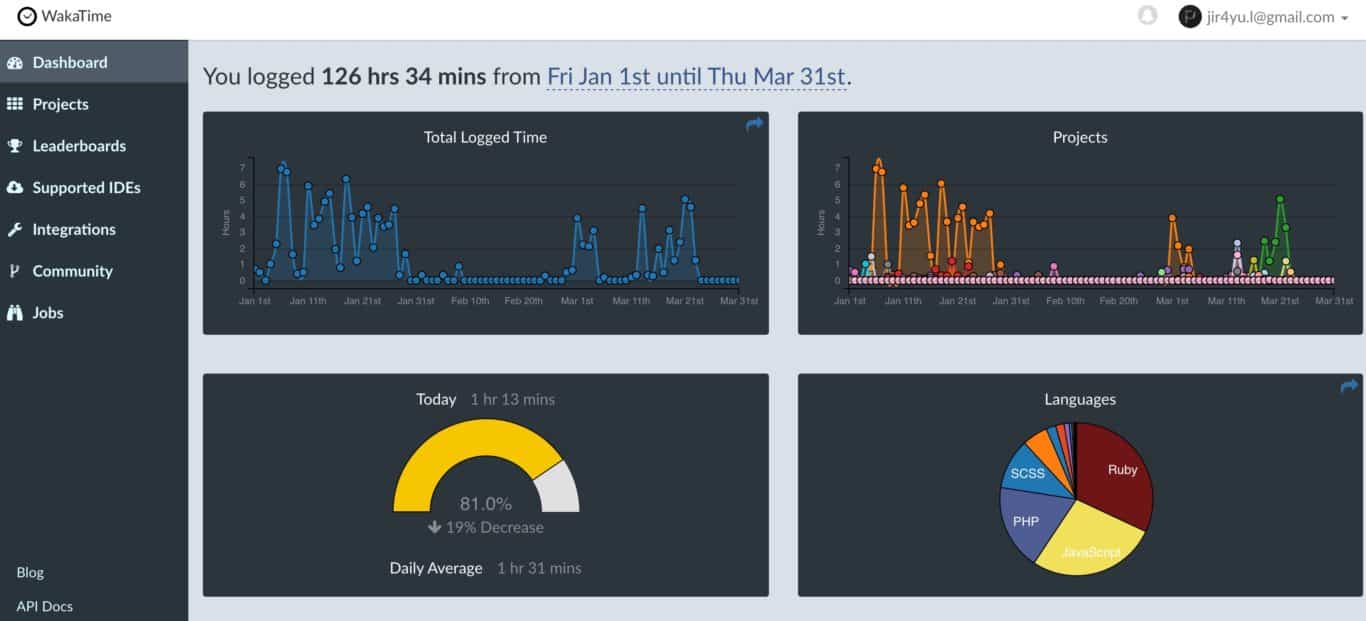Click the 'Projects' chart title
Image resolution: width=1366 pixels, height=621 pixels.
click(x=1080, y=137)
